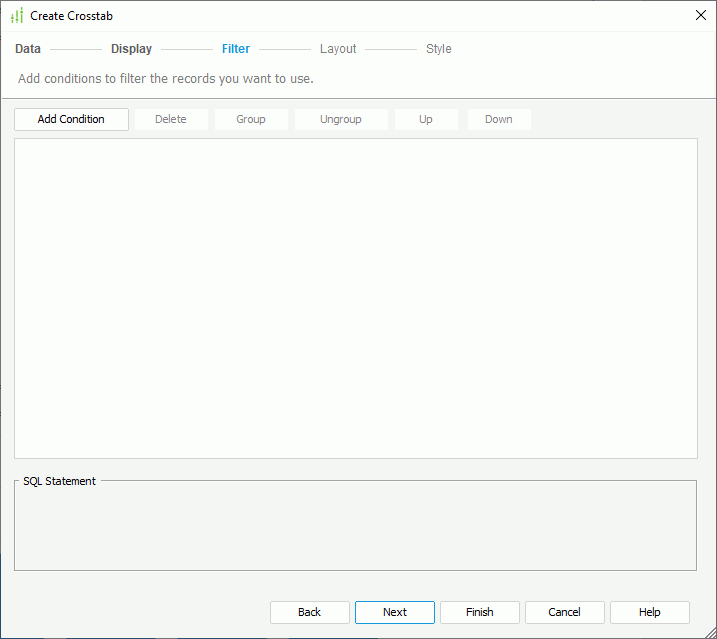Click the 'Add conditions to filter' instruction text
Viewport: 717px width, 639px height.
166,79
